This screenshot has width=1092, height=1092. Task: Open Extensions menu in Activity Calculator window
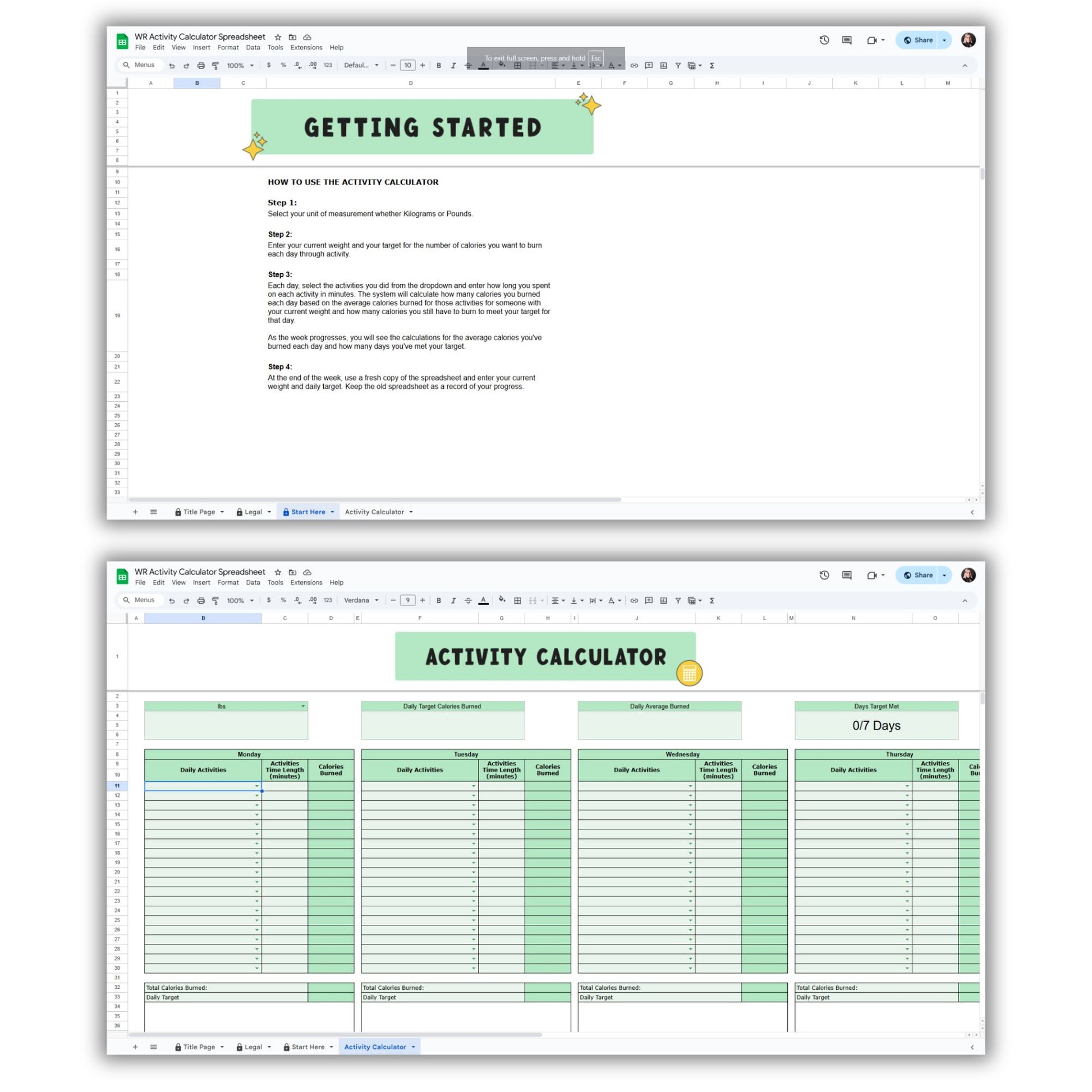[x=306, y=582]
